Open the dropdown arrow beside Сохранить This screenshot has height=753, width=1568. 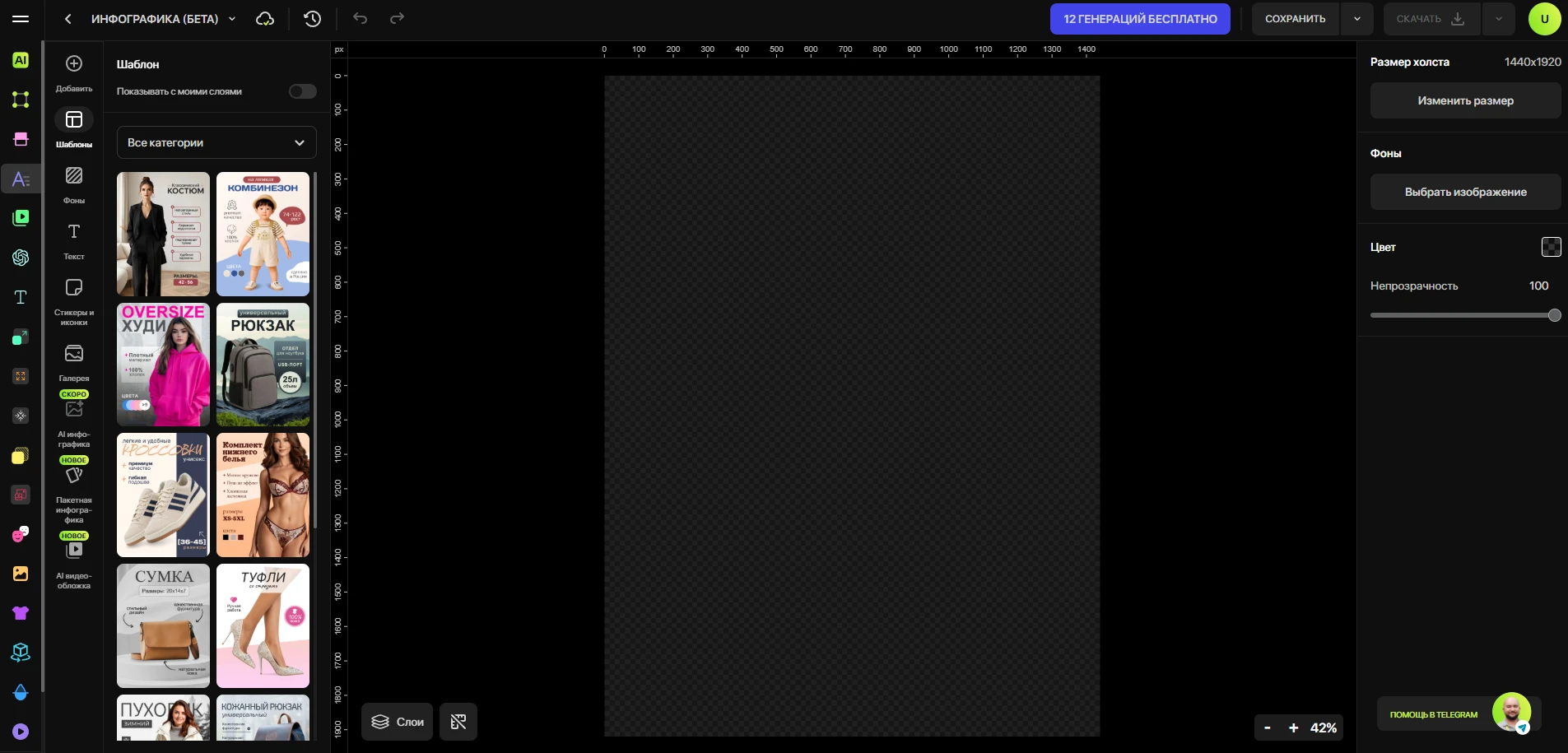point(1356,19)
